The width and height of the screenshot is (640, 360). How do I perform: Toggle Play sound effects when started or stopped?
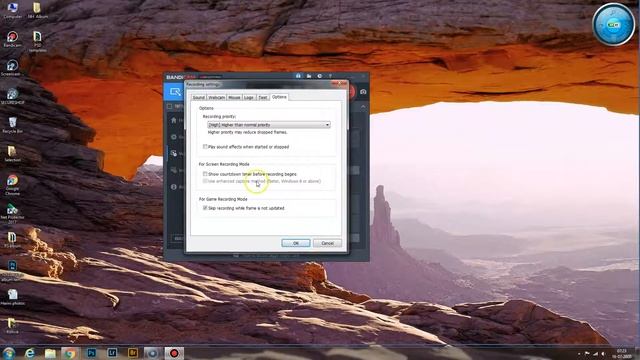205,147
